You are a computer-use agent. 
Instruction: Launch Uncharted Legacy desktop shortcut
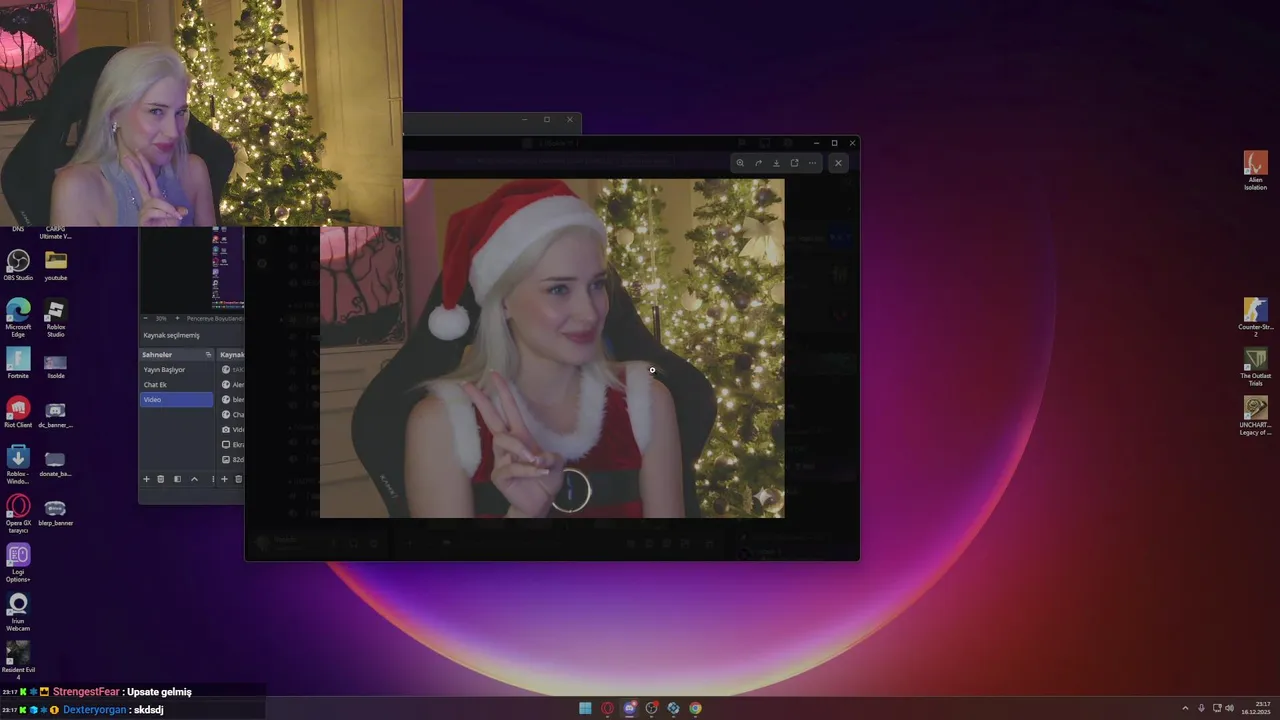click(1255, 415)
